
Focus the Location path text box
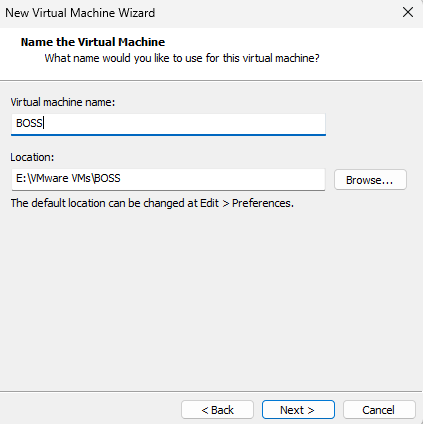coord(168,179)
